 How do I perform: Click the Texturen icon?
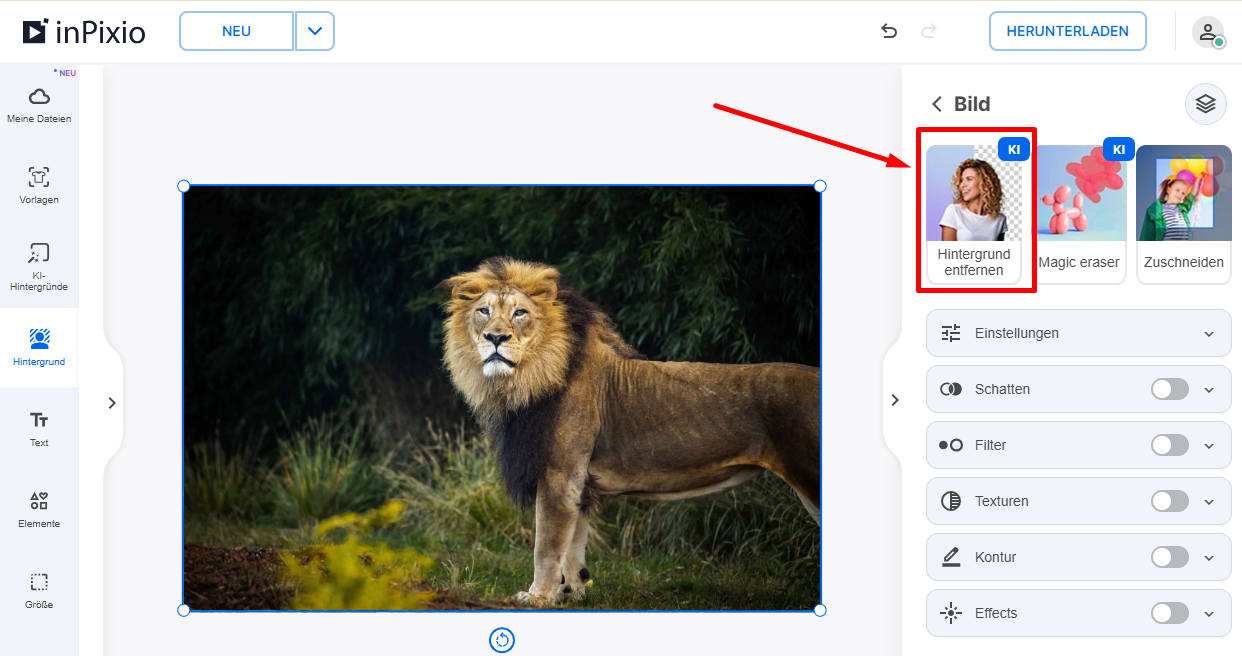[x=951, y=501]
